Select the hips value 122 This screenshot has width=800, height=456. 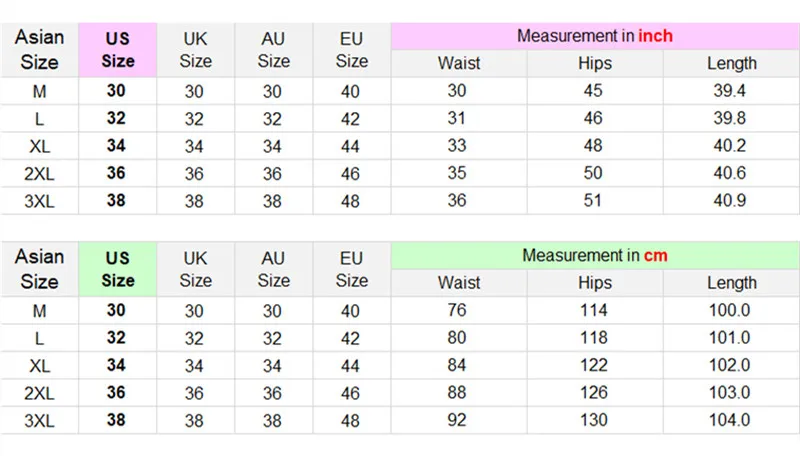[593, 365]
